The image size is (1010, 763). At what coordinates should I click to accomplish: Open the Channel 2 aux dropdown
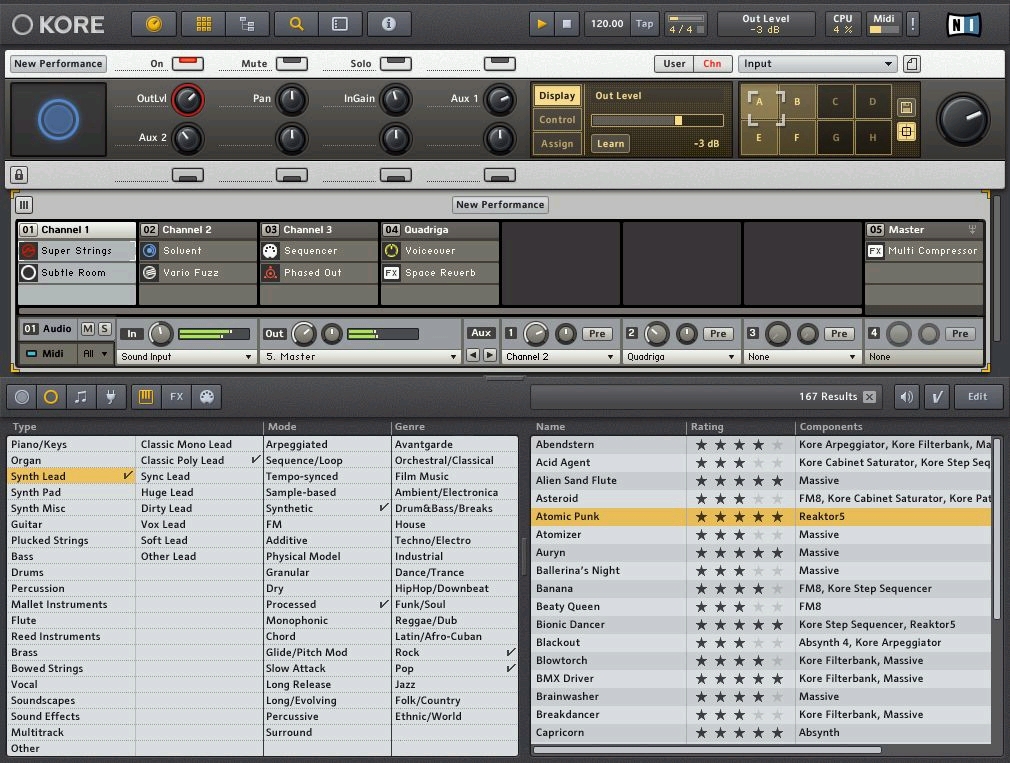point(559,357)
